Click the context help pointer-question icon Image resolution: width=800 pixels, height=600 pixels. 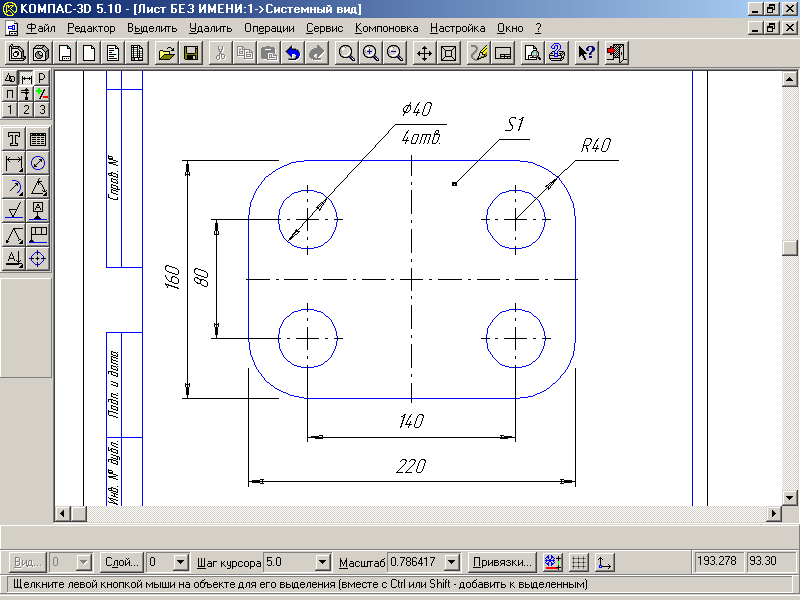point(586,53)
